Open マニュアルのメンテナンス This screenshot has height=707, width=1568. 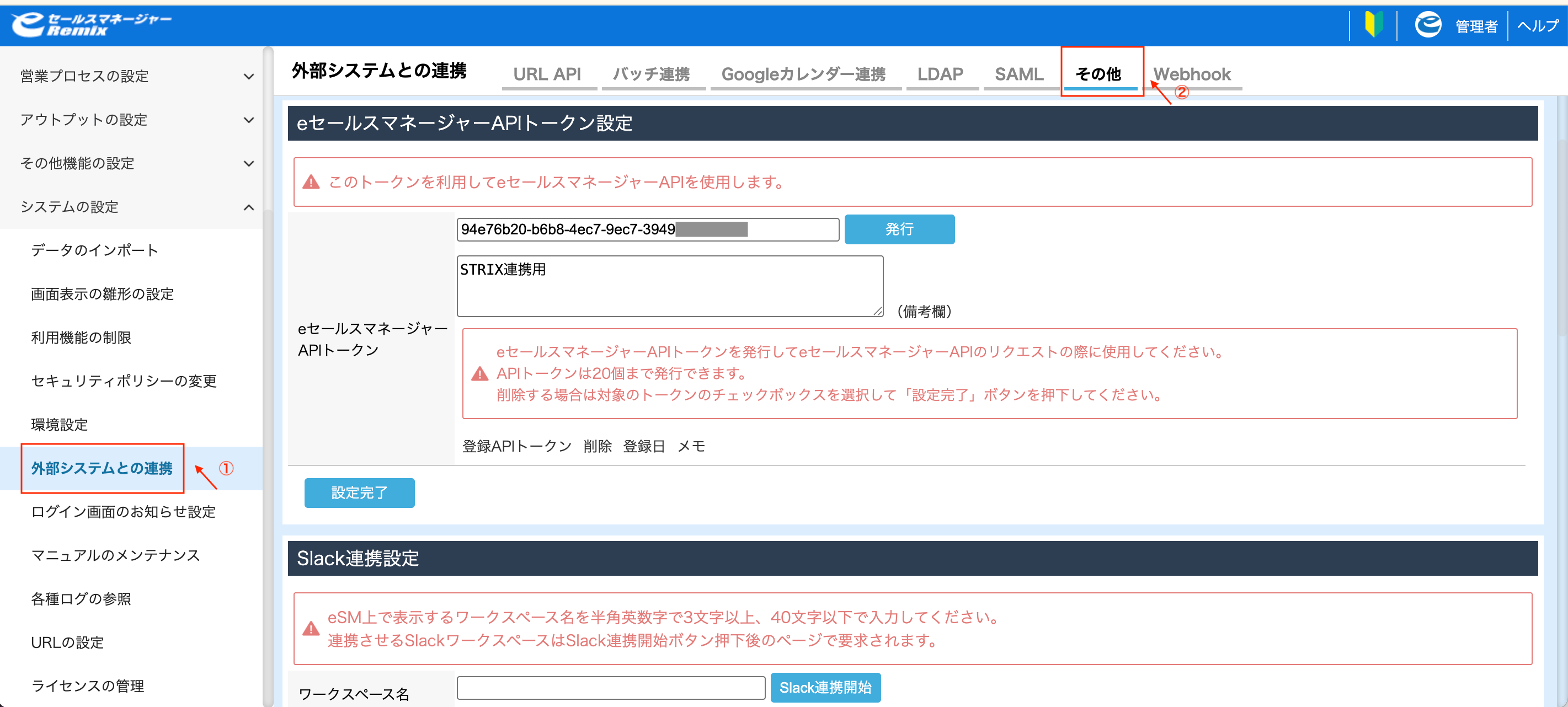tap(116, 555)
